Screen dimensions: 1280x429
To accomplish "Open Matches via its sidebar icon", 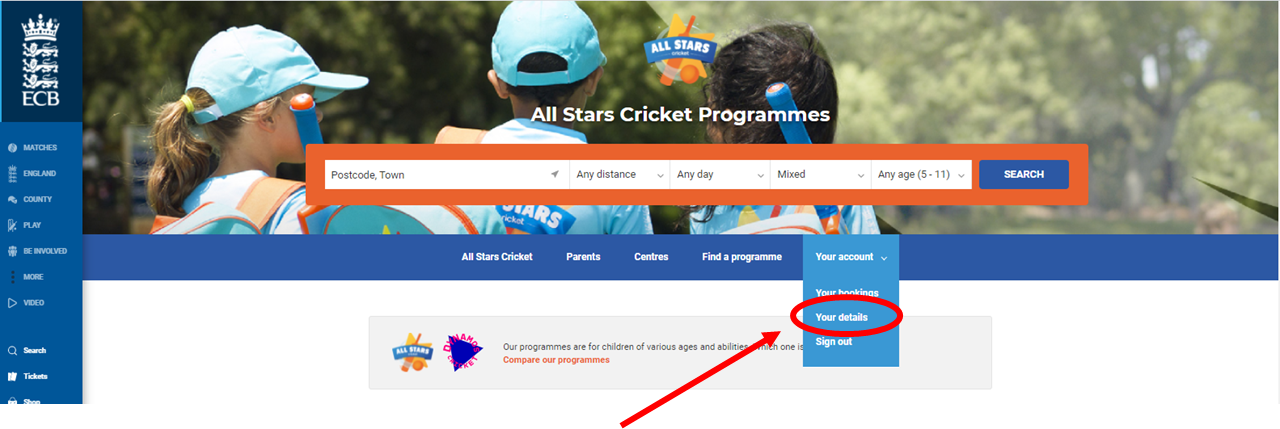I will (13, 148).
